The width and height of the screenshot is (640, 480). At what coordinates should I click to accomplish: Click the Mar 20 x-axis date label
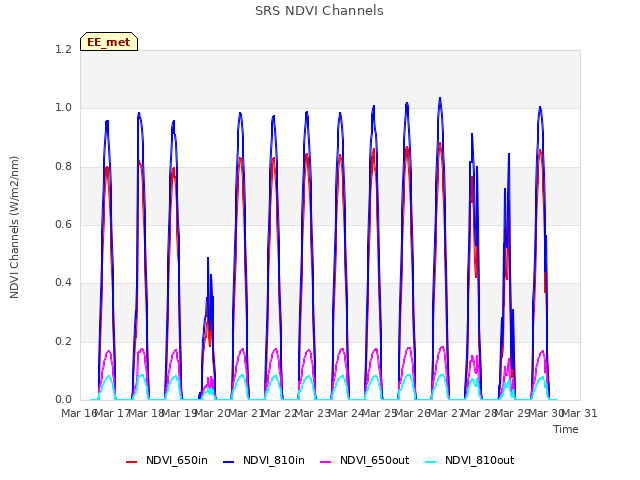(x=212, y=413)
